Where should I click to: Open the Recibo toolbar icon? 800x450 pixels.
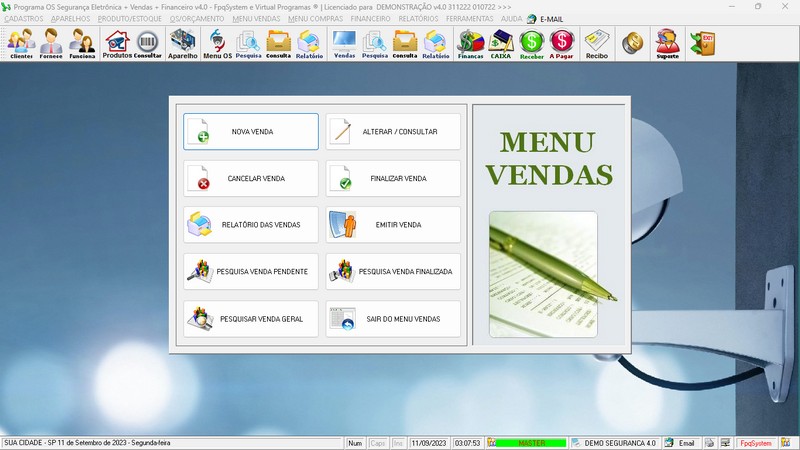pyautogui.click(x=597, y=44)
